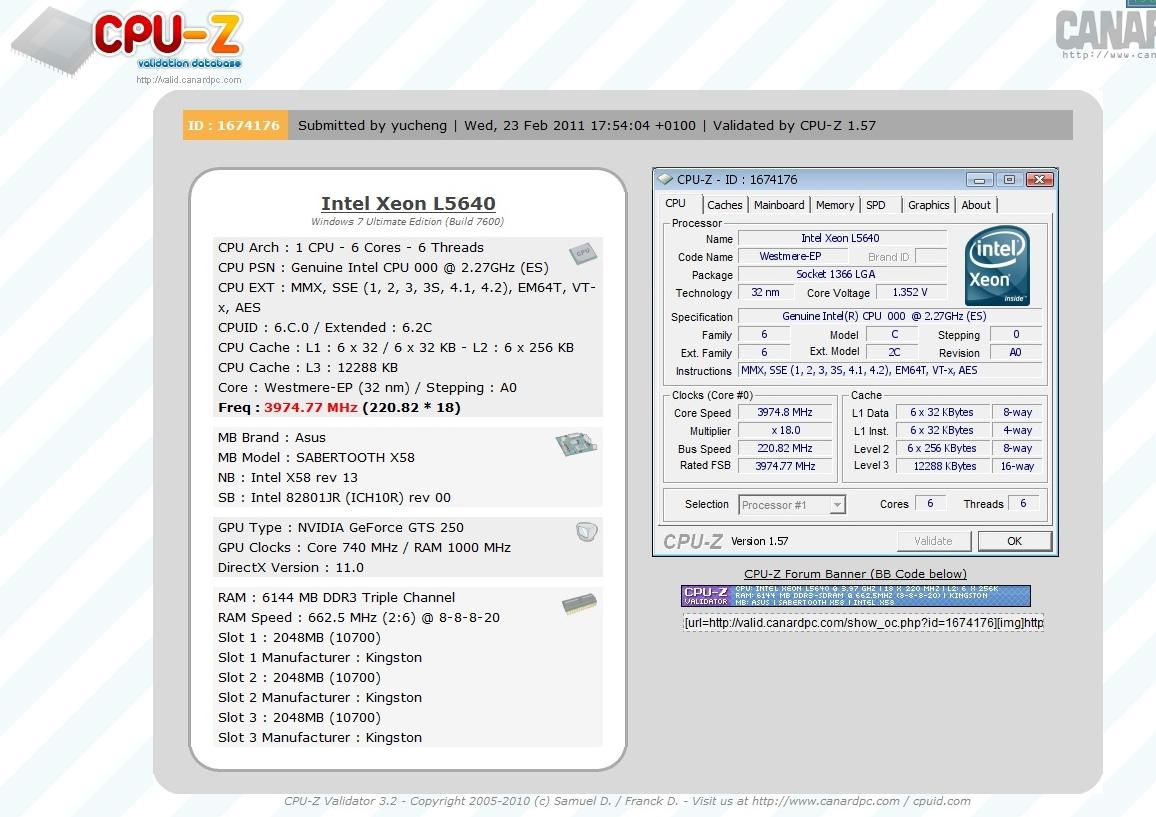Click the BB code URL text field
Image resolution: width=1156 pixels, height=817 pixels.
pyautogui.click(x=863, y=623)
